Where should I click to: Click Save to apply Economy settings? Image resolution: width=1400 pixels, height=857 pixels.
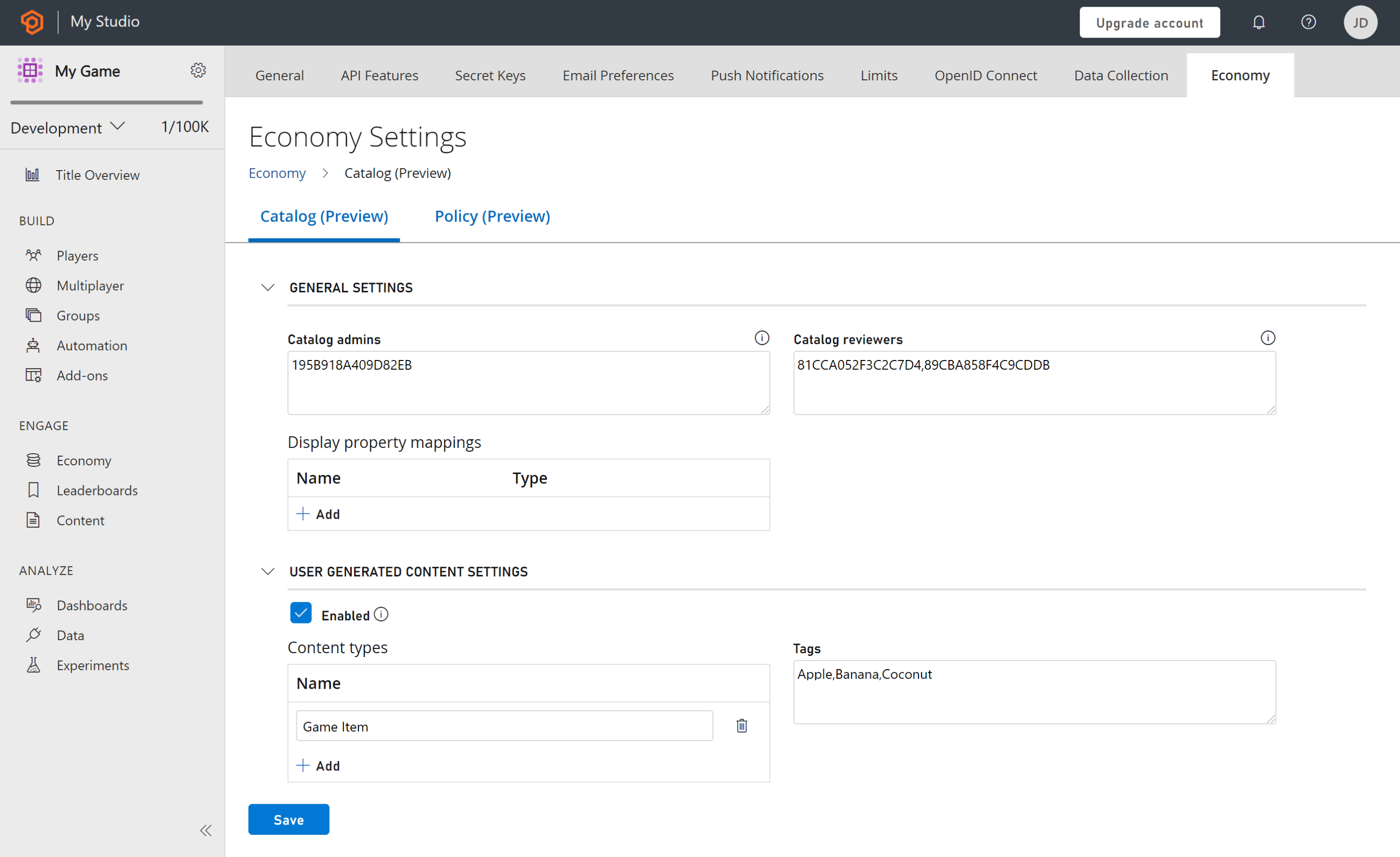click(x=289, y=820)
